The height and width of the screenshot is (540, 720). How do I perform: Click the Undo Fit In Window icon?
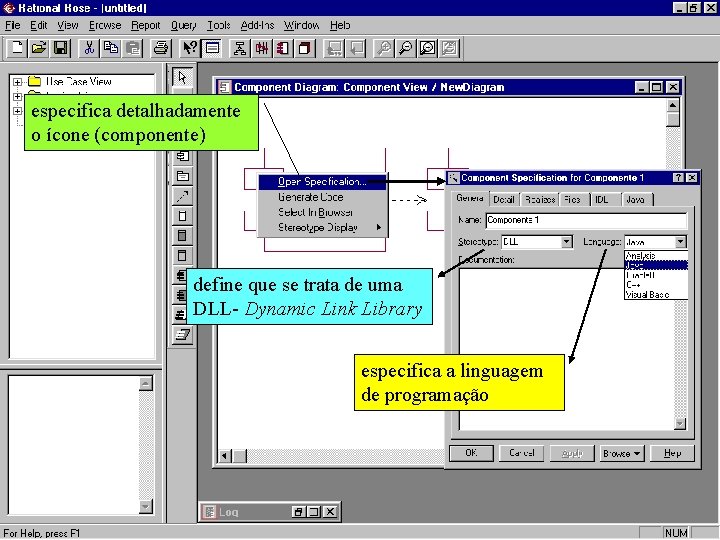[450, 48]
